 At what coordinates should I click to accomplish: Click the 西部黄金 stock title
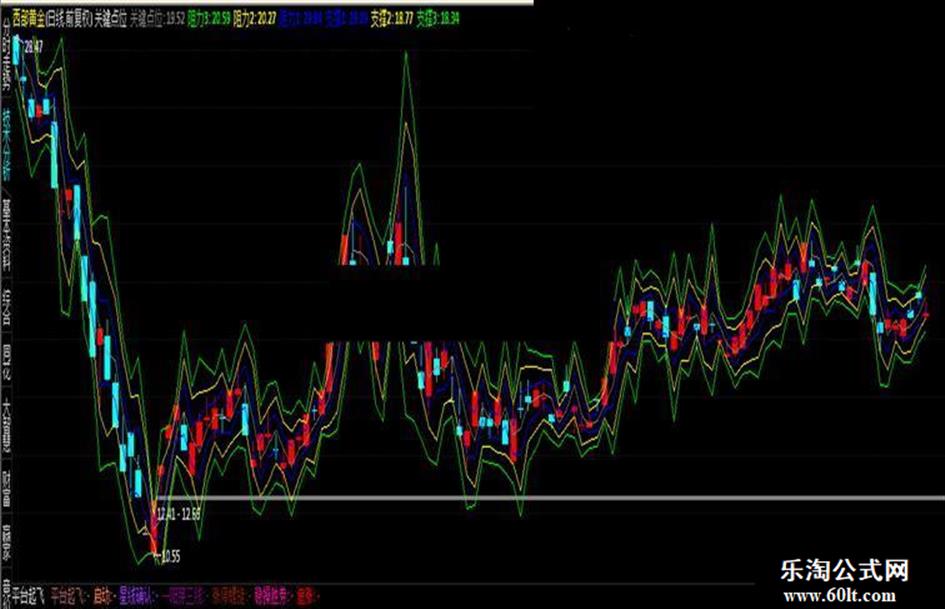[x=34, y=17]
